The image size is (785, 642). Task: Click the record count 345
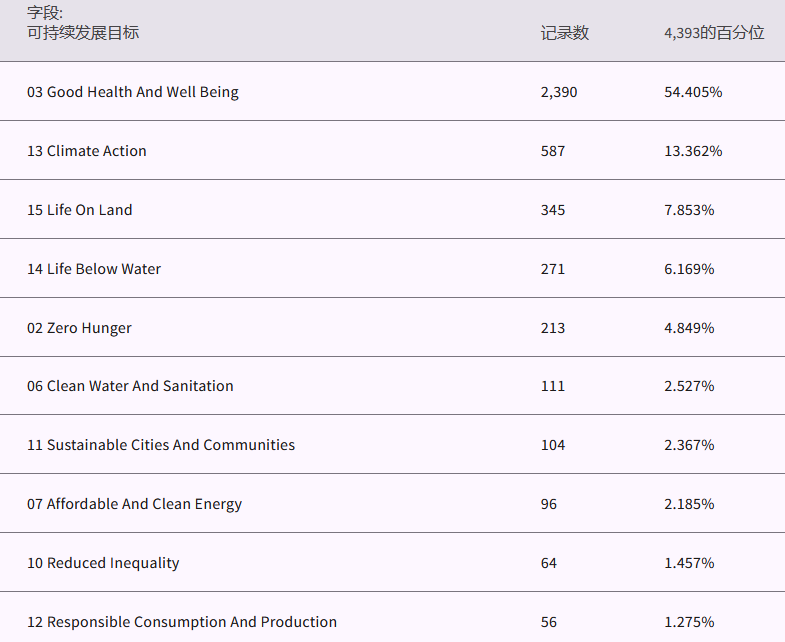click(x=553, y=210)
